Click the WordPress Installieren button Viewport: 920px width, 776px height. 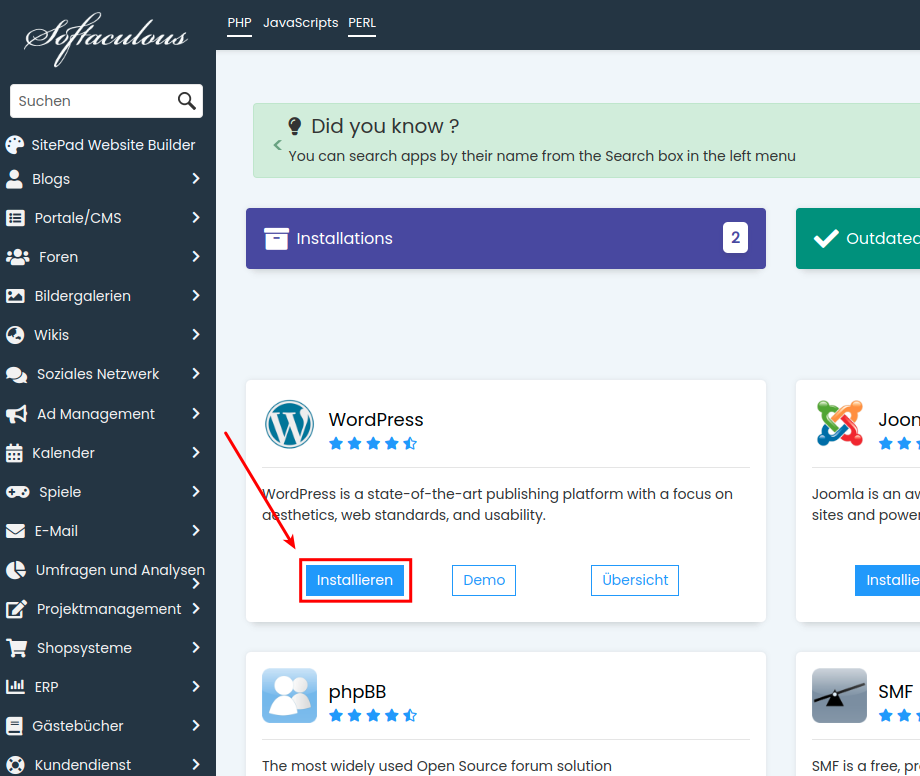coord(355,580)
